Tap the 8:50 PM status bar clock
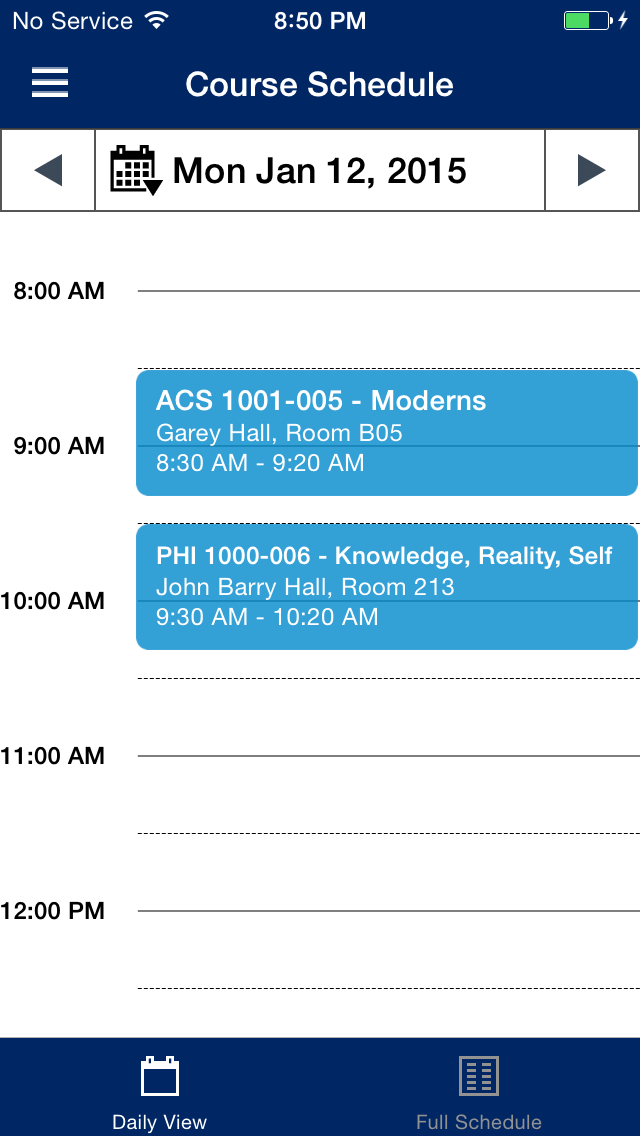The height and width of the screenshot is (1136, 640). [319, 21]
